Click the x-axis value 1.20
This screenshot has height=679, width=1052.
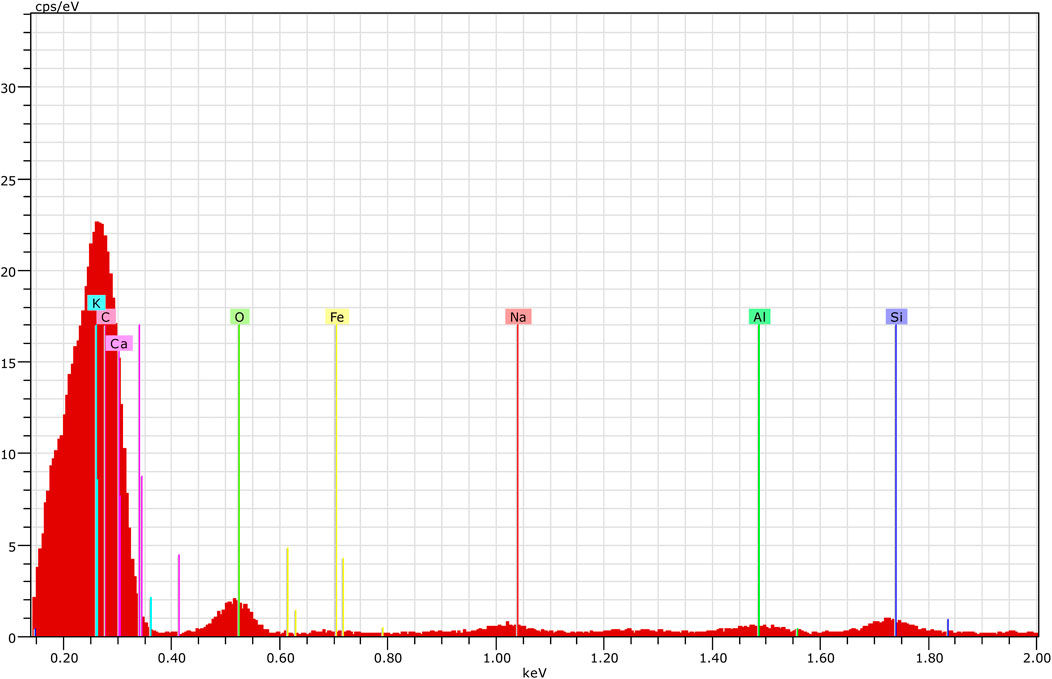point(604,658)
